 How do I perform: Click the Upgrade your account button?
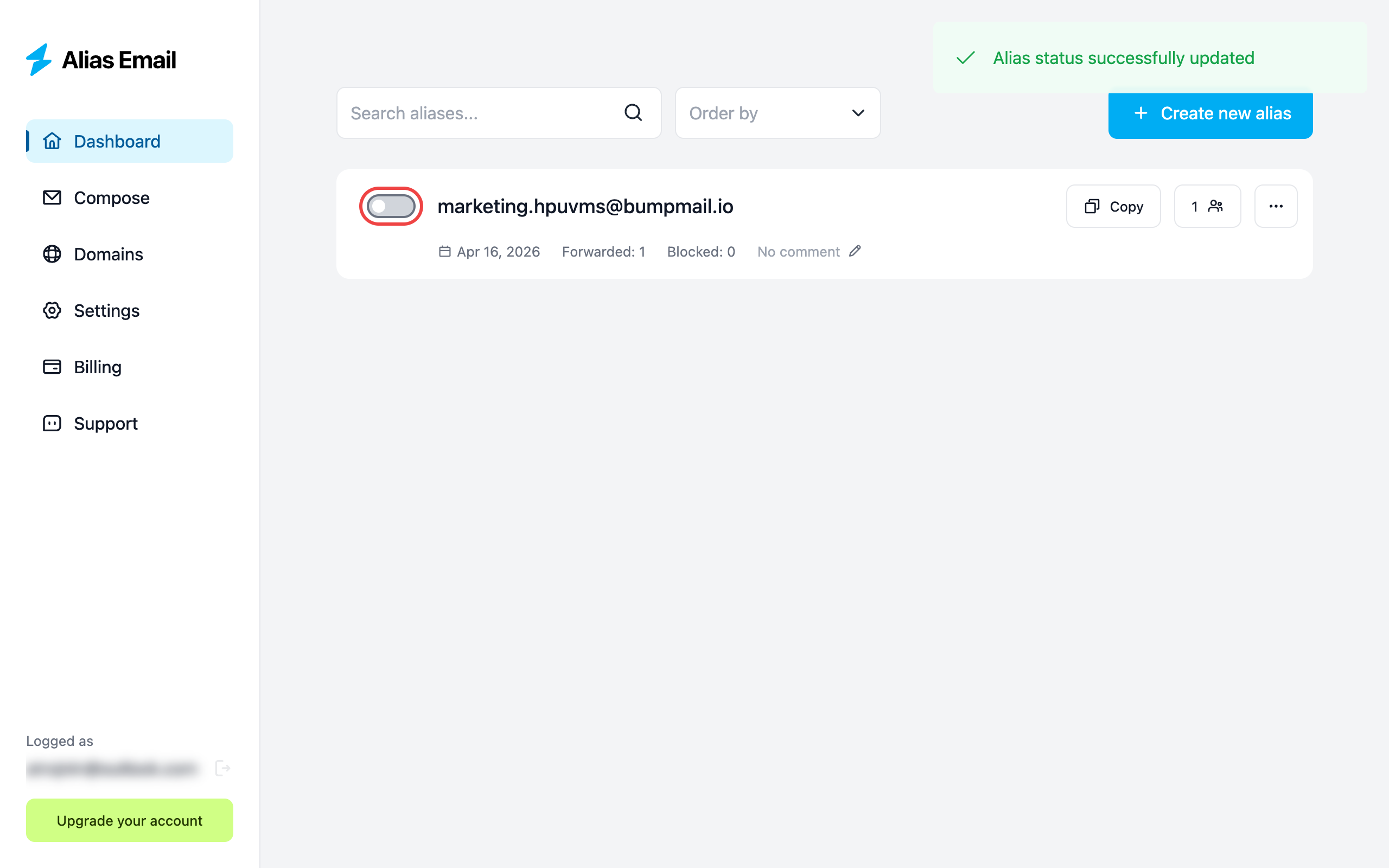pyautogui.click(x=129, y=820)
